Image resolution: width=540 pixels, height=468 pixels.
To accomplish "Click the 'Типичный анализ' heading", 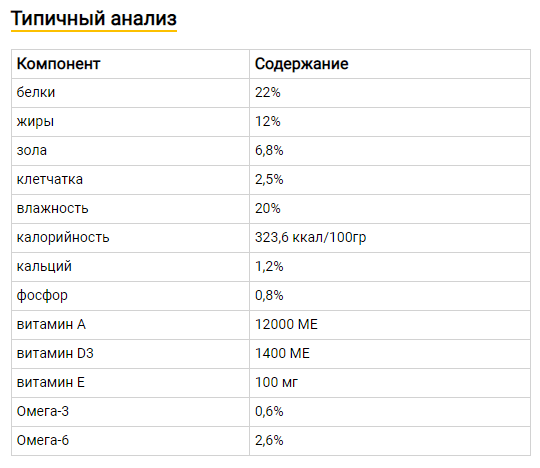I will click(x=94, y=19).
